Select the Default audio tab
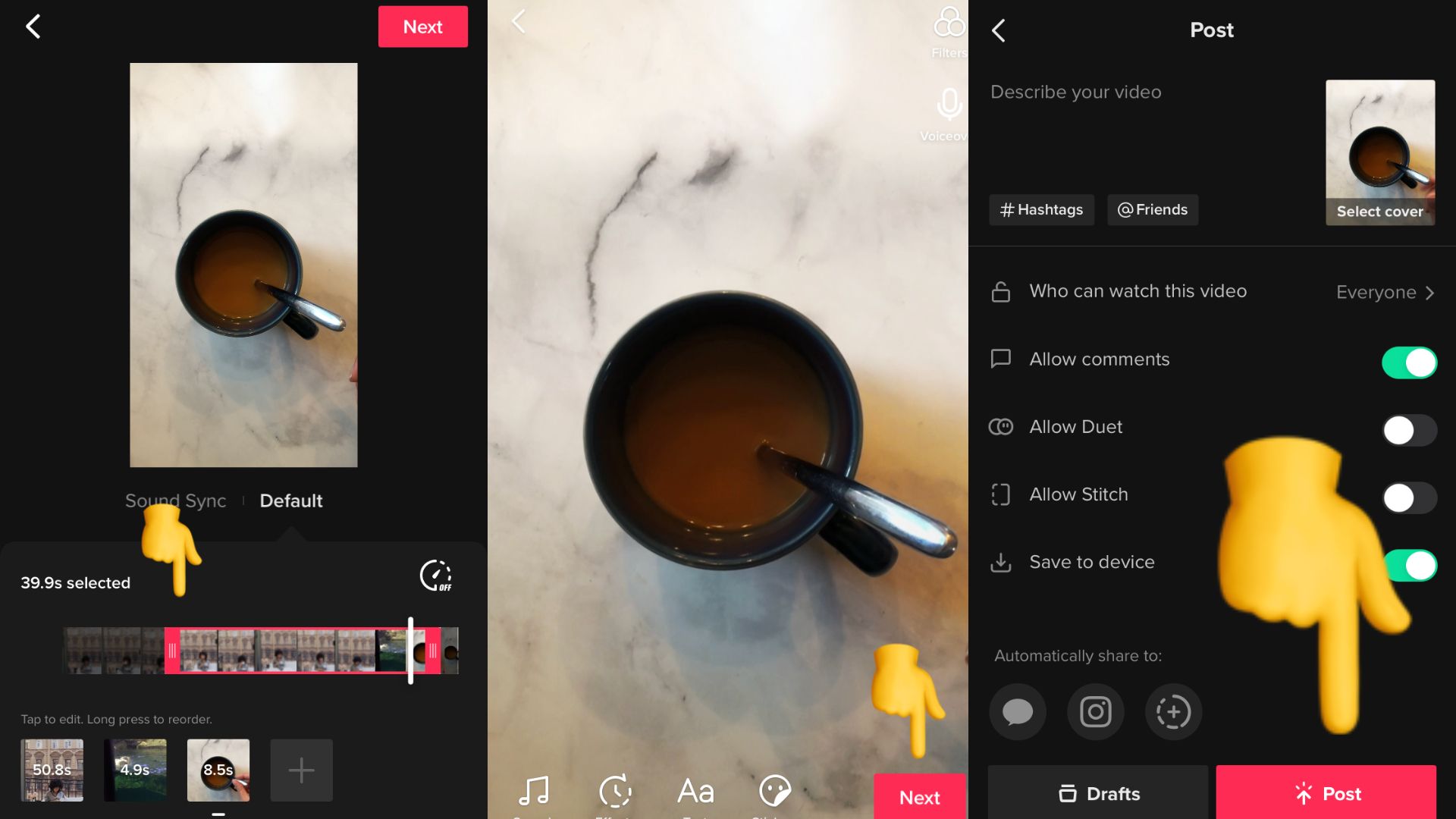The height and width of the screenshot is (819, 1456). [291, 501]
